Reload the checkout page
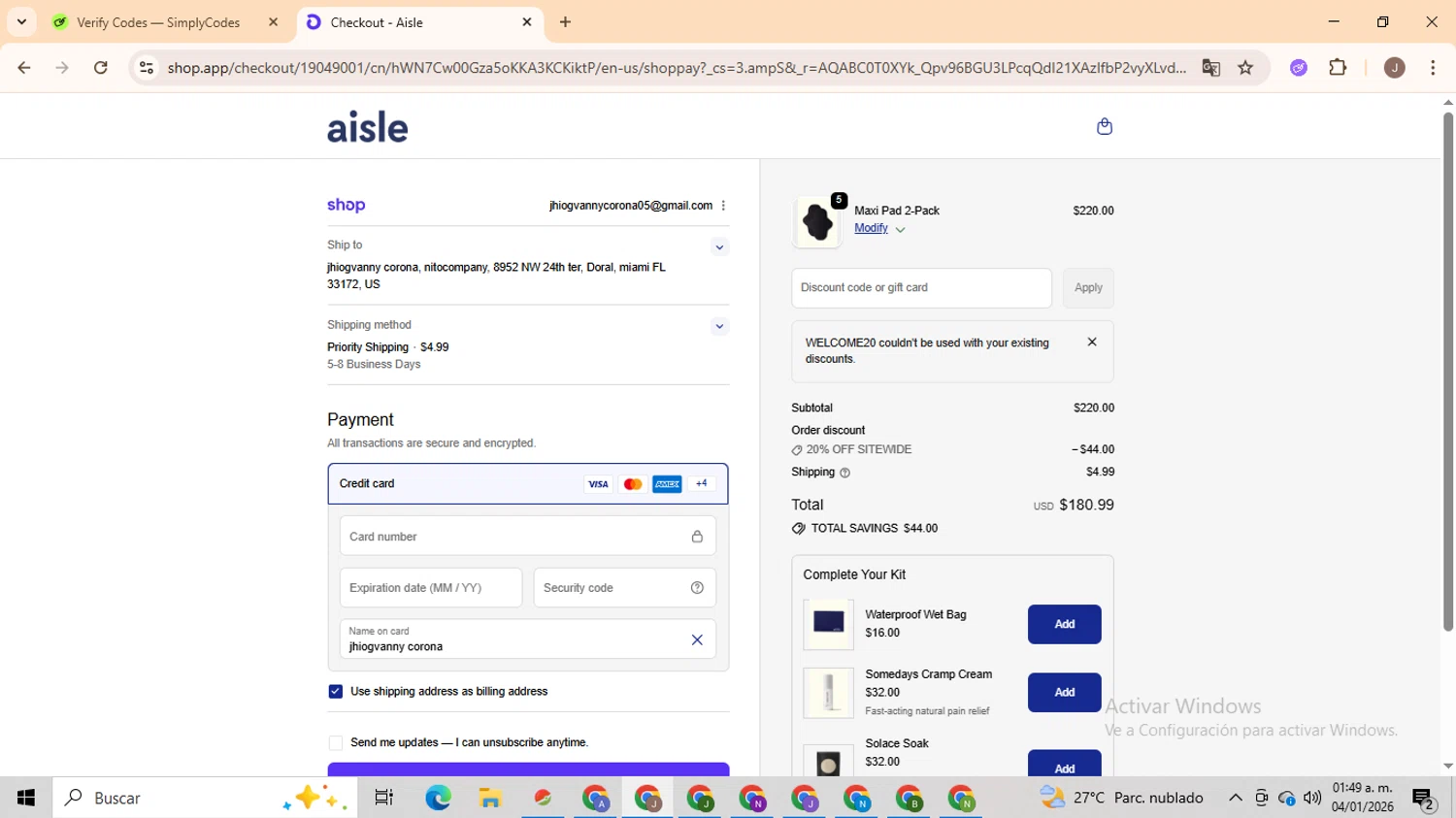 (101, 68)
